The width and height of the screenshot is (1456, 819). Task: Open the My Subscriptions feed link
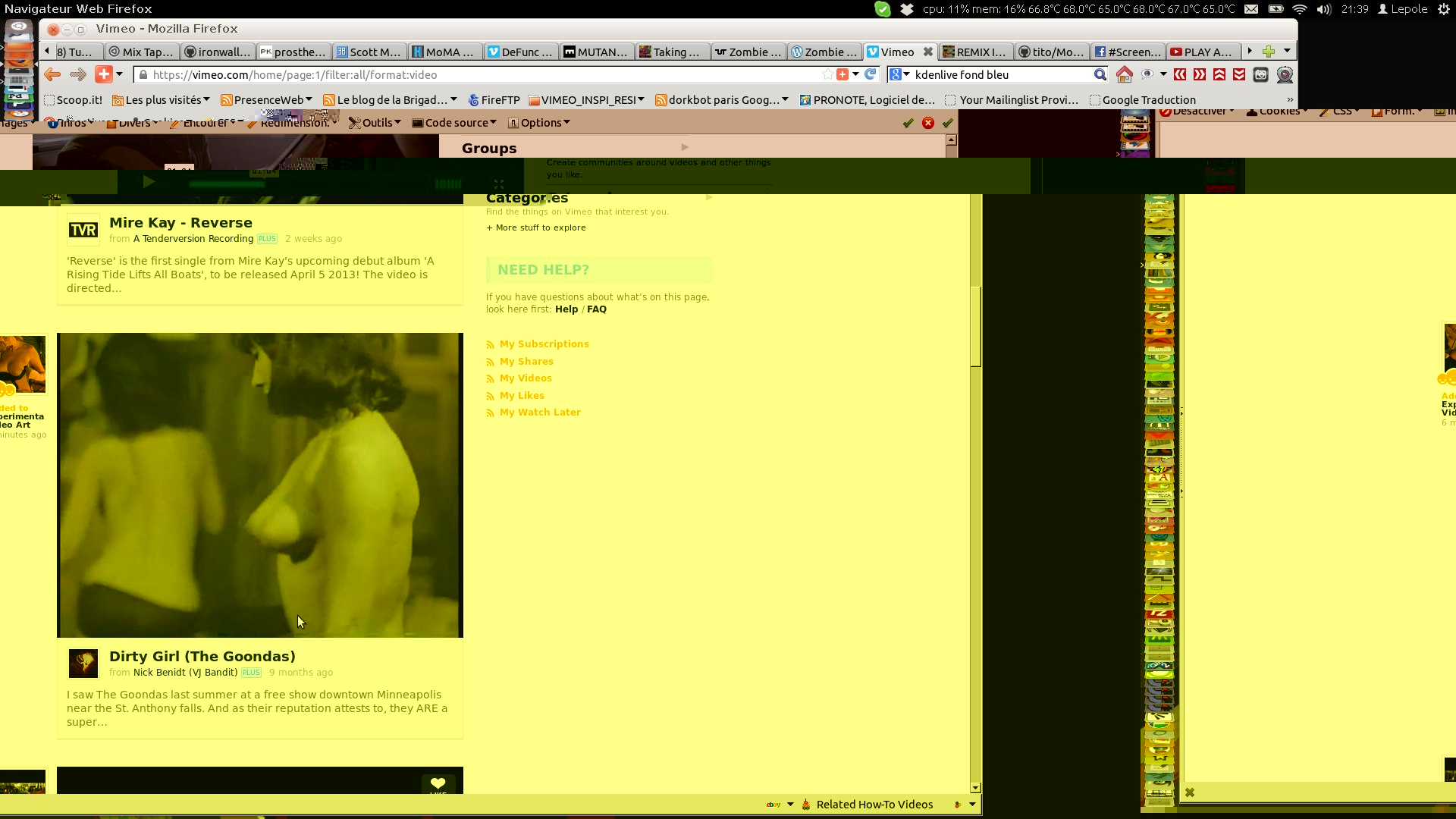544,344
